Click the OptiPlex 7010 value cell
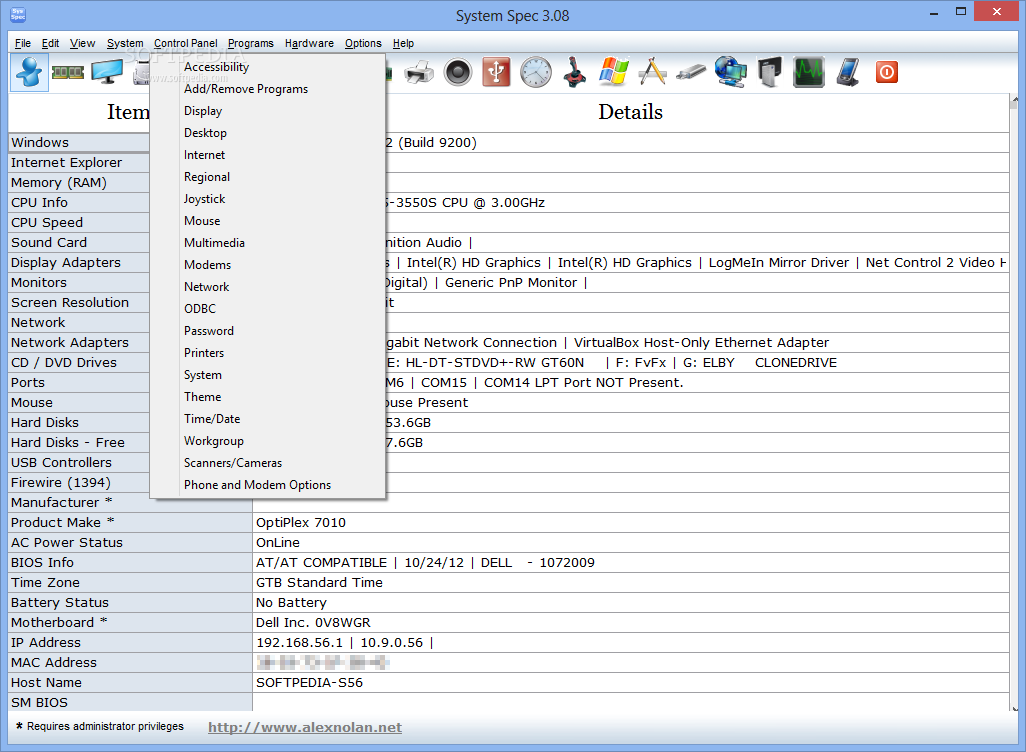 click(x=631, y=523)
